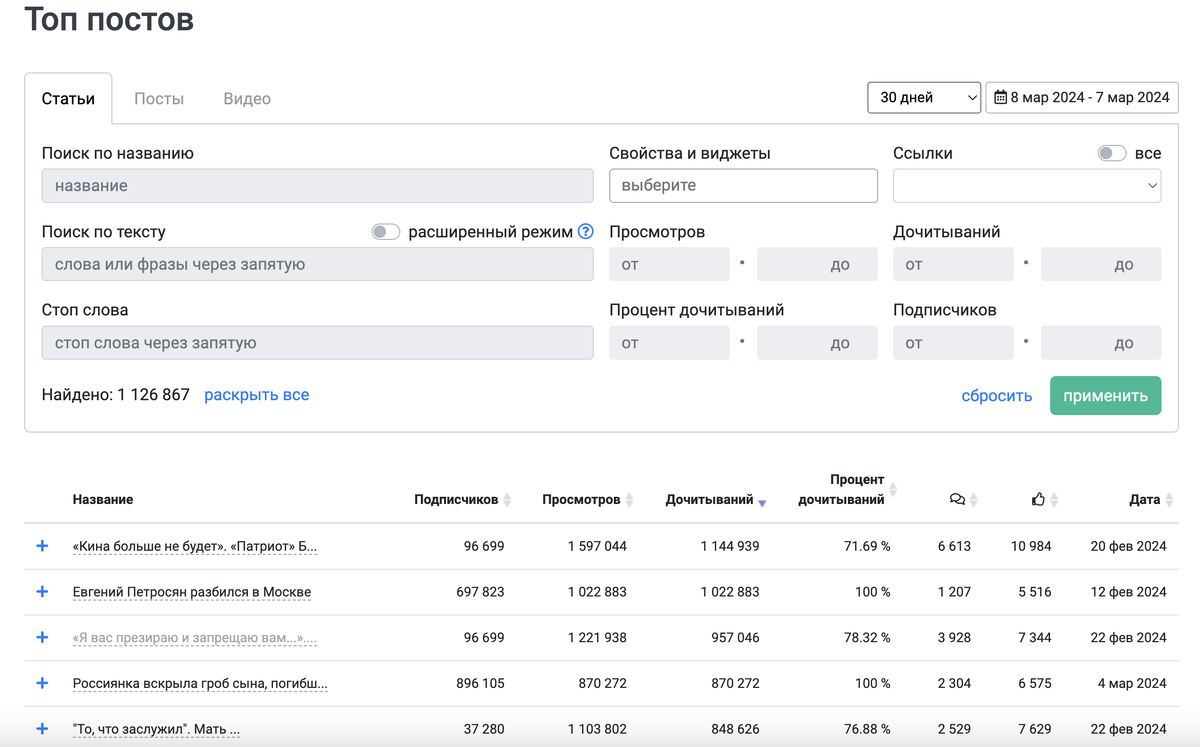This screenshot has height=747, width=1200.
Task: Switch to the Видео tab
Action: [x=247, y=99]
